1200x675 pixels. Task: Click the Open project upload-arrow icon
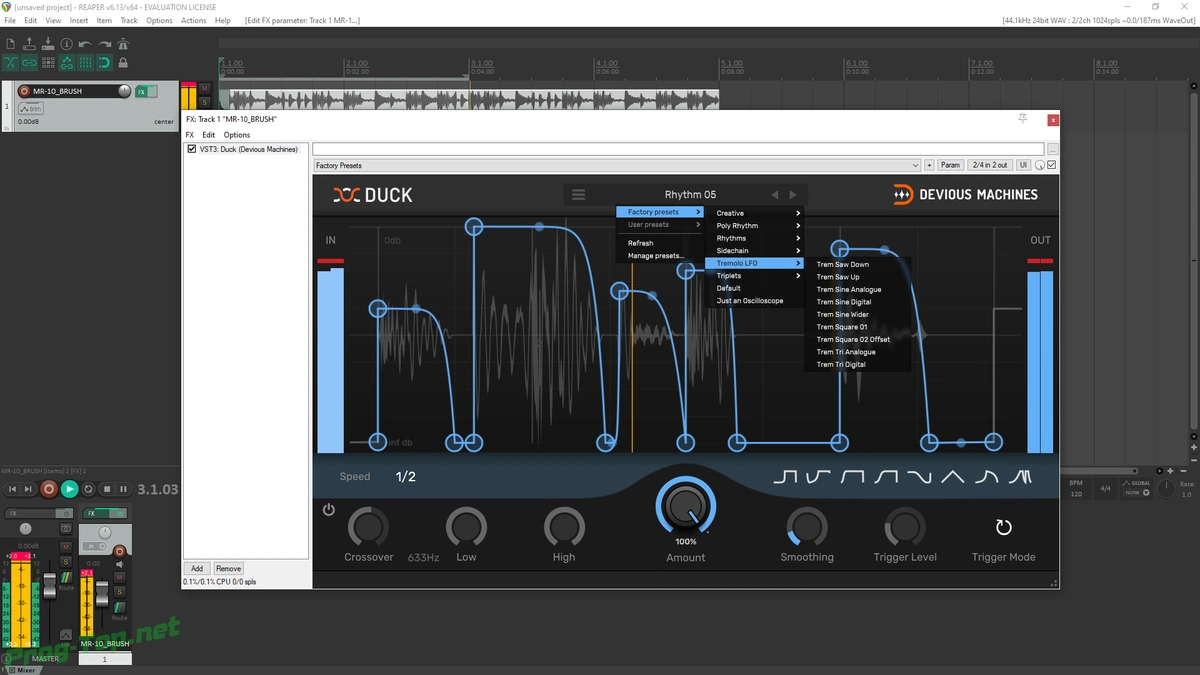pyautogui.click(x=29, y=44)
